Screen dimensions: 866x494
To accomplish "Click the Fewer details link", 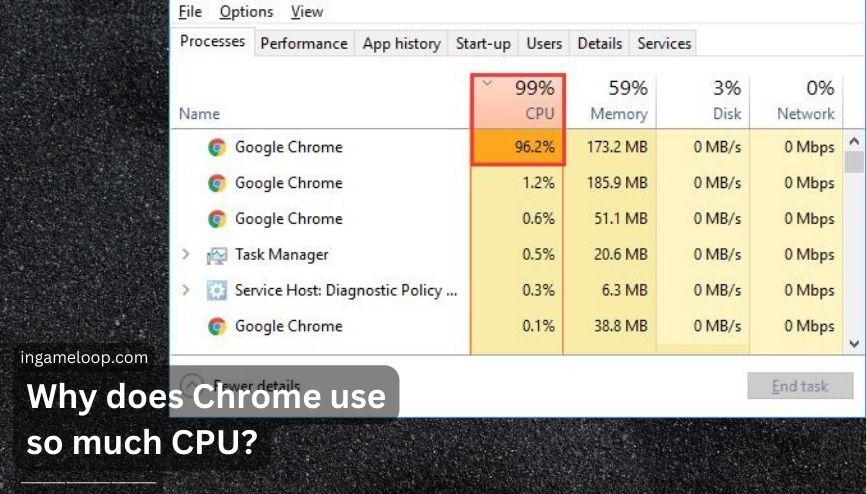I will tap(256, 385).
